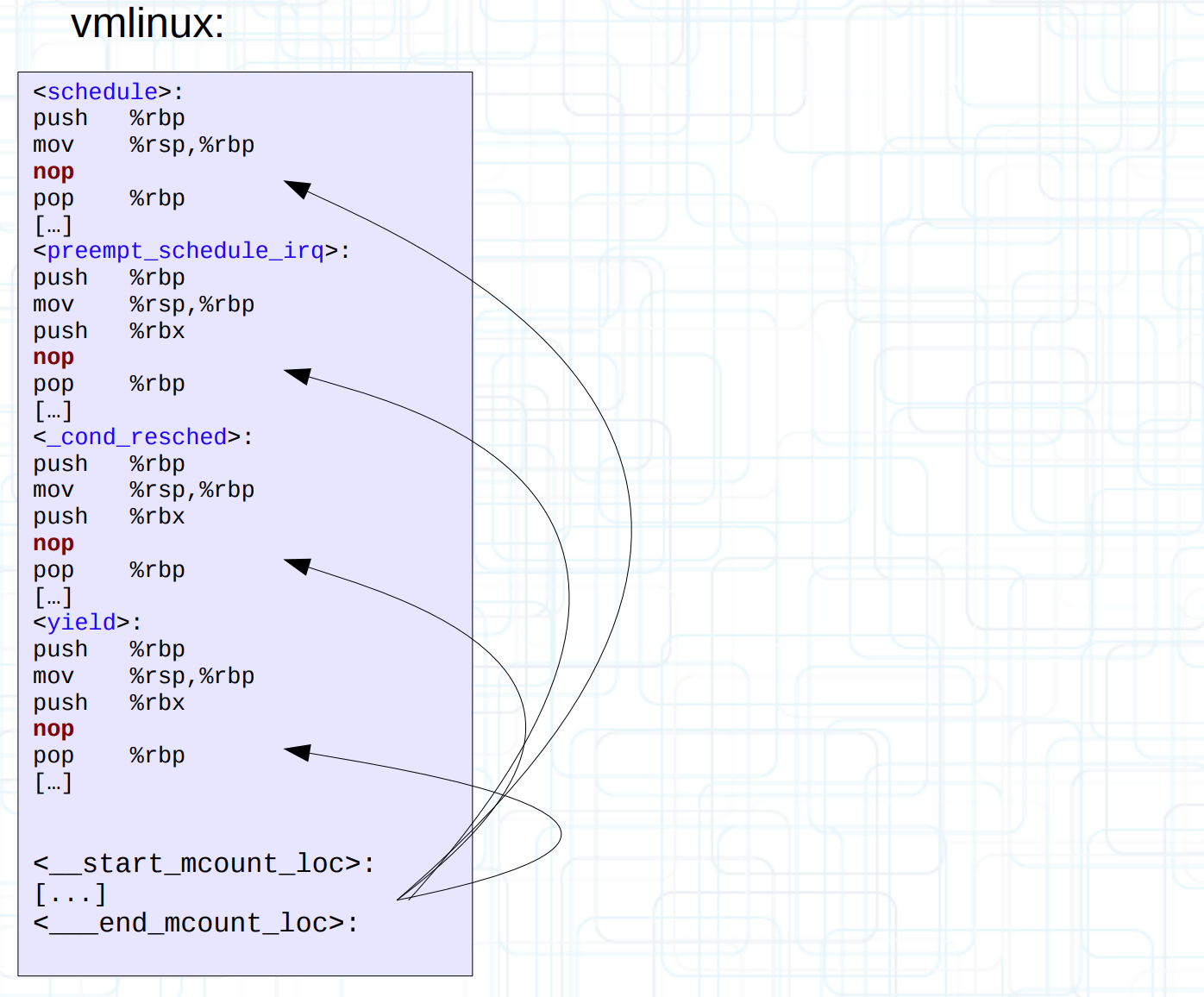Click arrowhead pointing at schedule's nop
Screen dimensions: 1204x997
[296, 188]
